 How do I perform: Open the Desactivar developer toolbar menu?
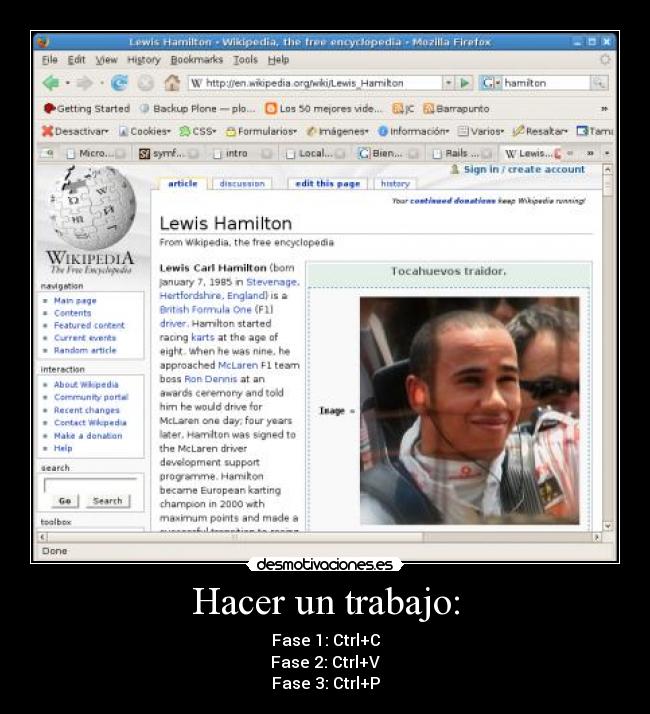pos(75,131)
